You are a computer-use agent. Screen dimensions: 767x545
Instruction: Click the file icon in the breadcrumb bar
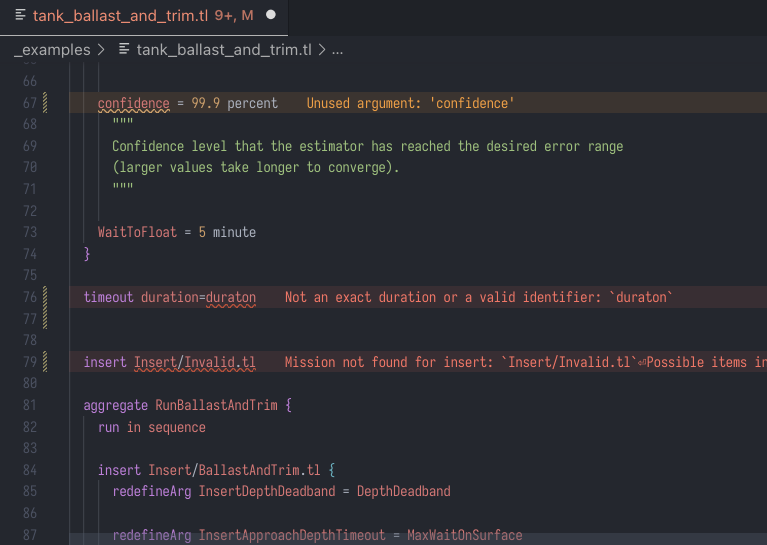point(124,49)
